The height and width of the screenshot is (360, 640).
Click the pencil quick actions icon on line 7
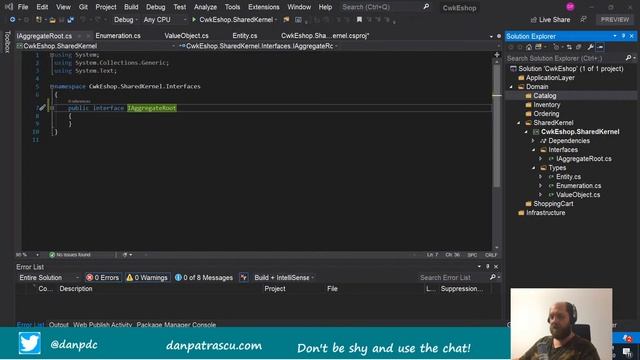(42, 108)
